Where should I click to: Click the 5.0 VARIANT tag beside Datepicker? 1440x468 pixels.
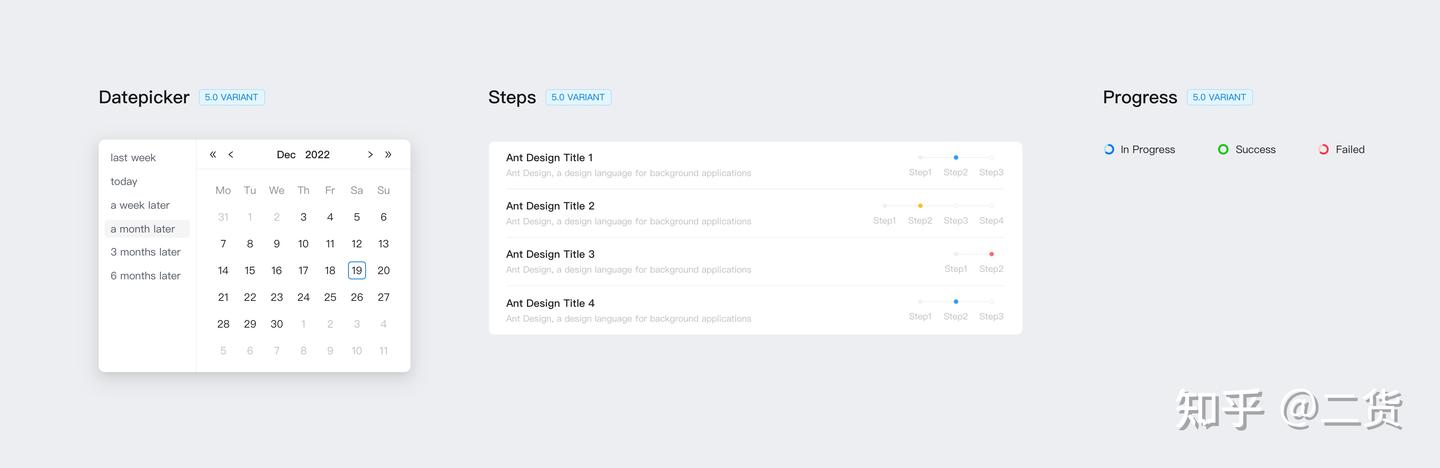(x=231, y=97)
